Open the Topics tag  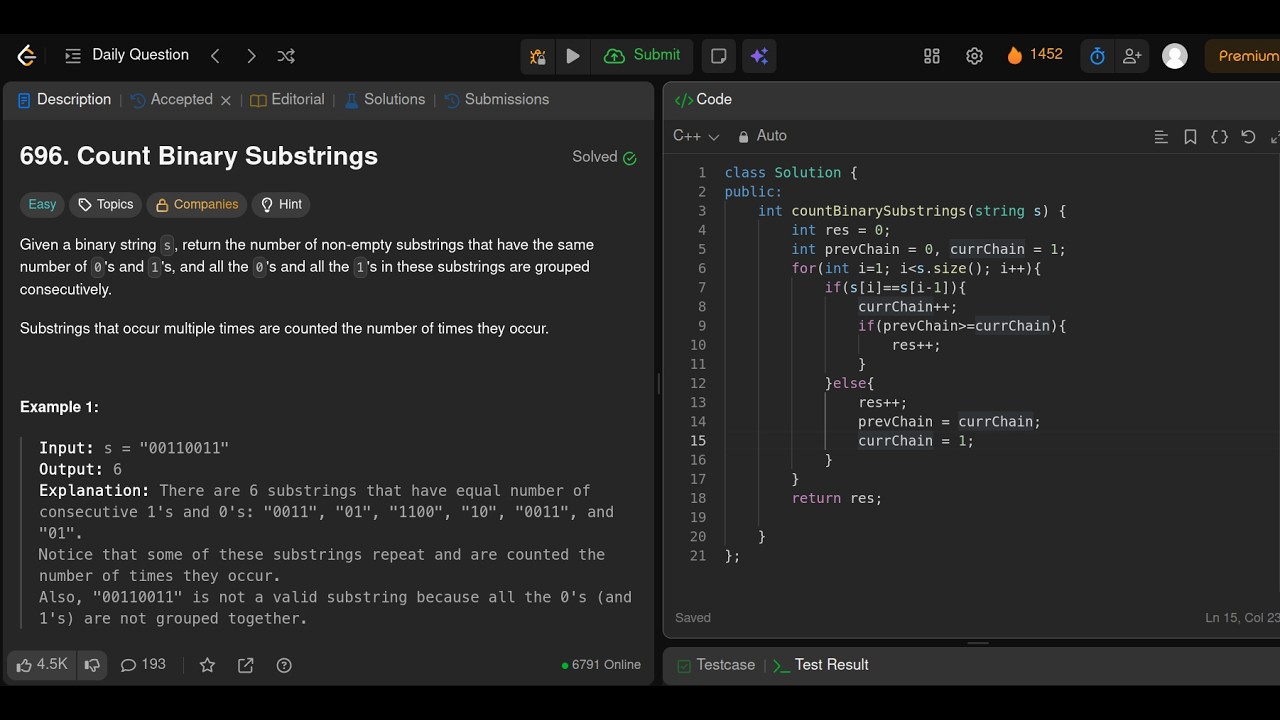105,205
